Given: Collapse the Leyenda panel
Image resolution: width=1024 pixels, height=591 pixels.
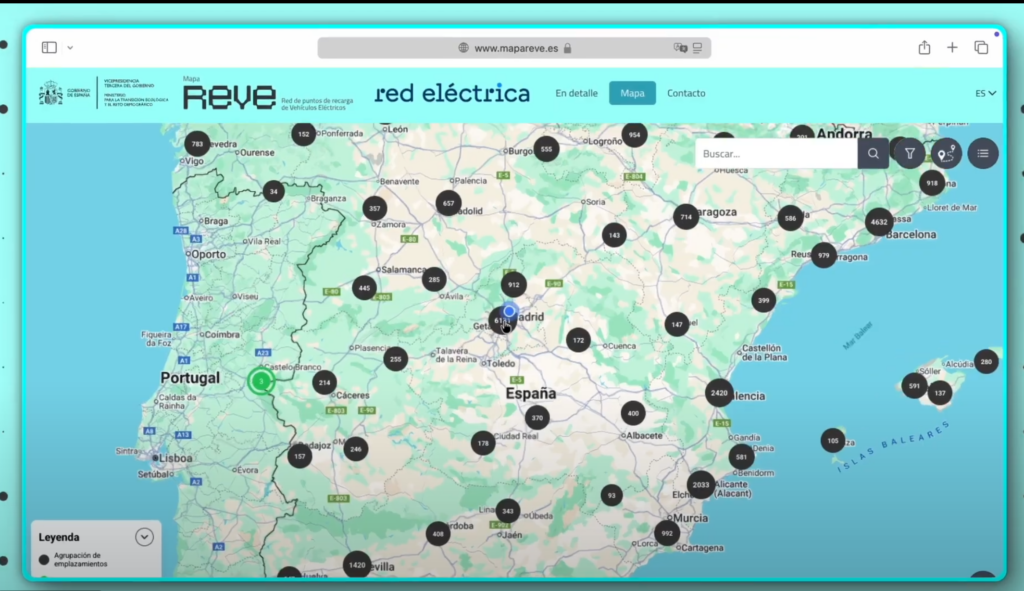Looking at the screenshot, I should click(x=144, y=537).
